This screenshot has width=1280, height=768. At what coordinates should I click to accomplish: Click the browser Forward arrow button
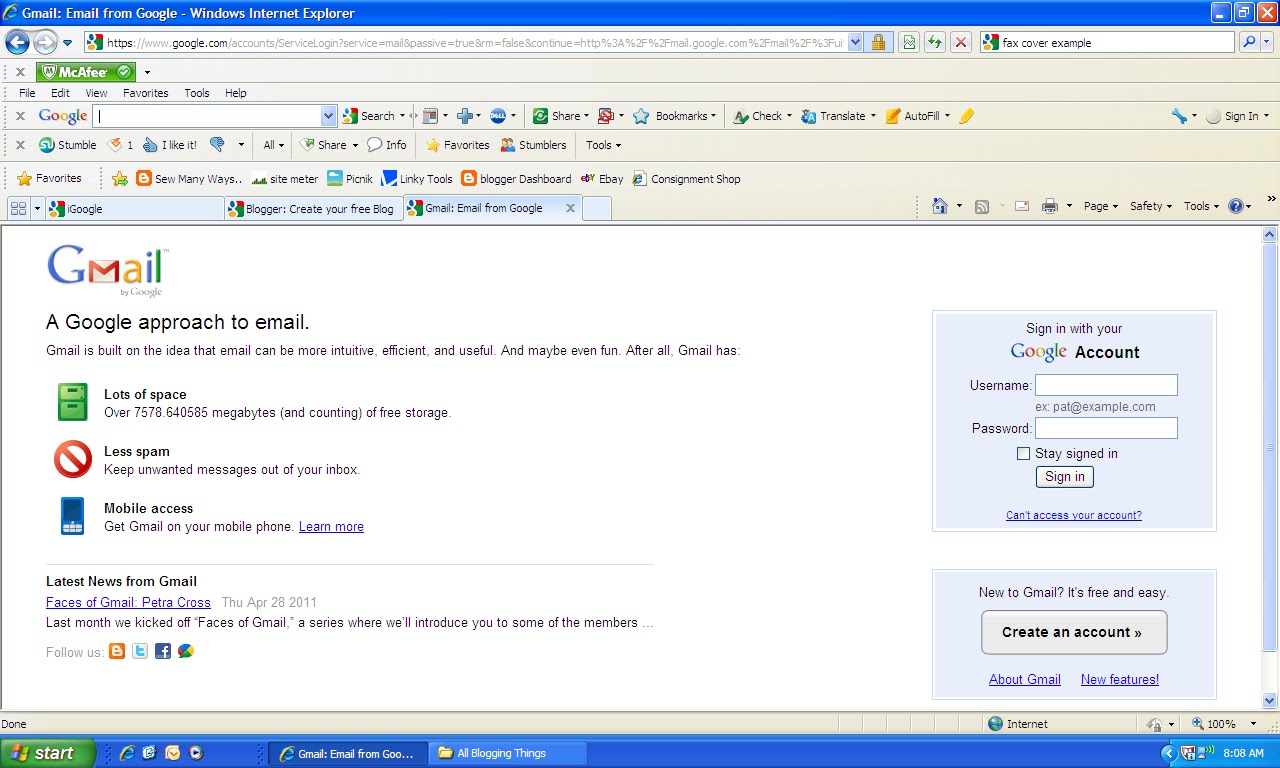[45, 42]
